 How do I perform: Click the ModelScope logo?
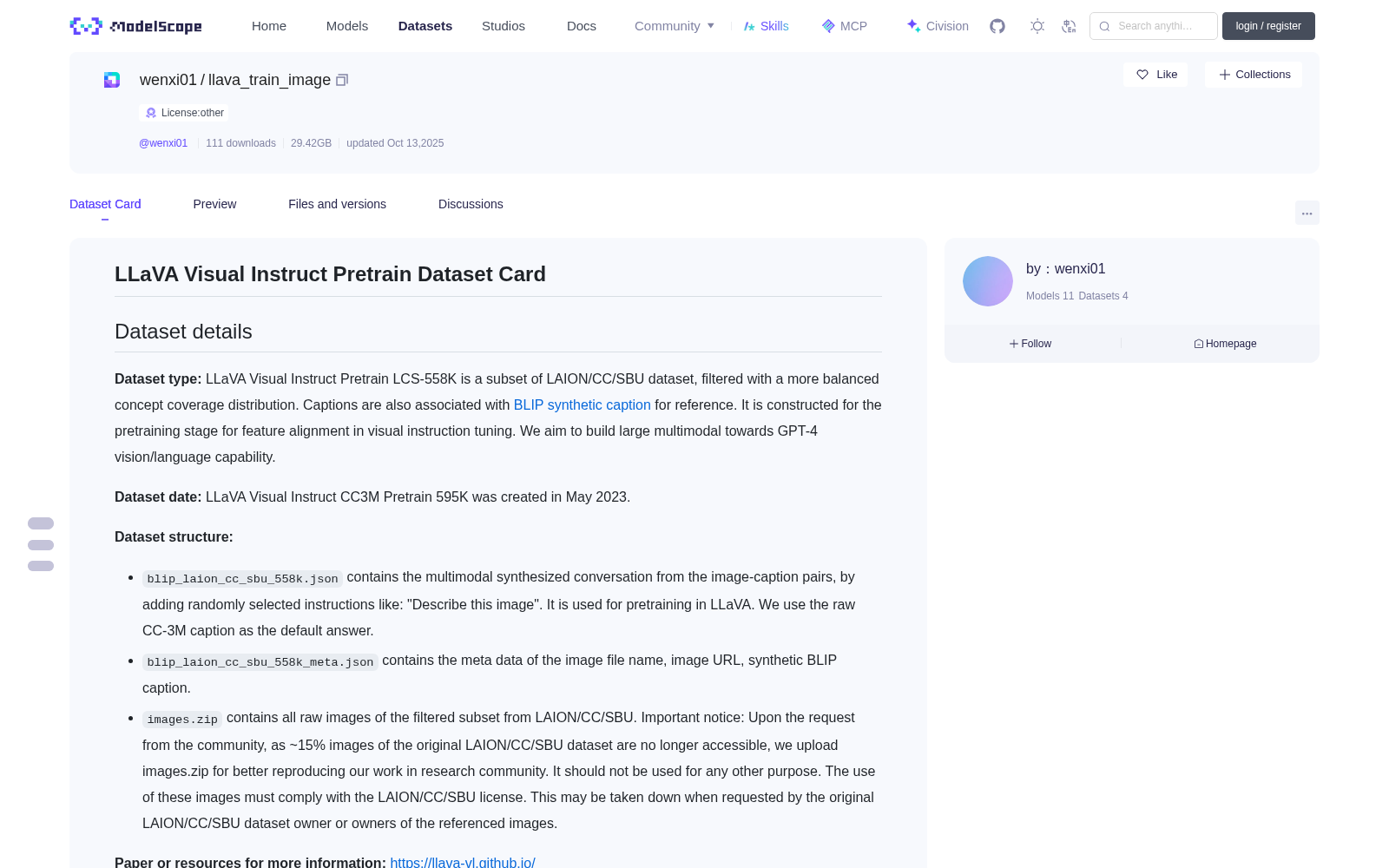click(x=135, y=26)
